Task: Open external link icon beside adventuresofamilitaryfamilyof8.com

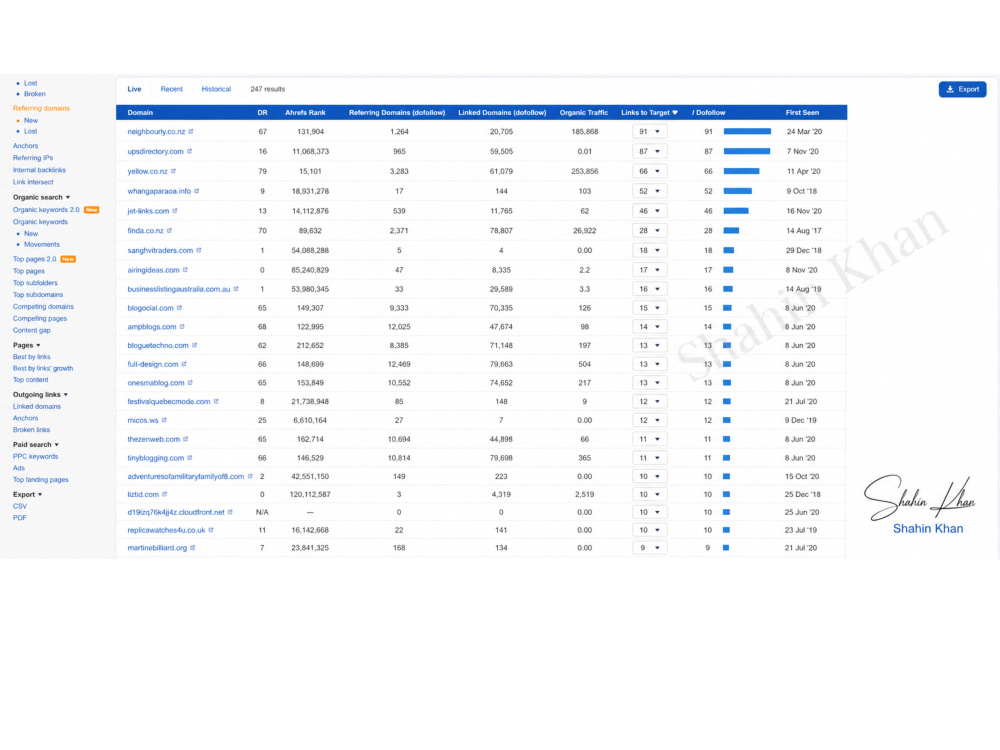Action: pos(250,476)
